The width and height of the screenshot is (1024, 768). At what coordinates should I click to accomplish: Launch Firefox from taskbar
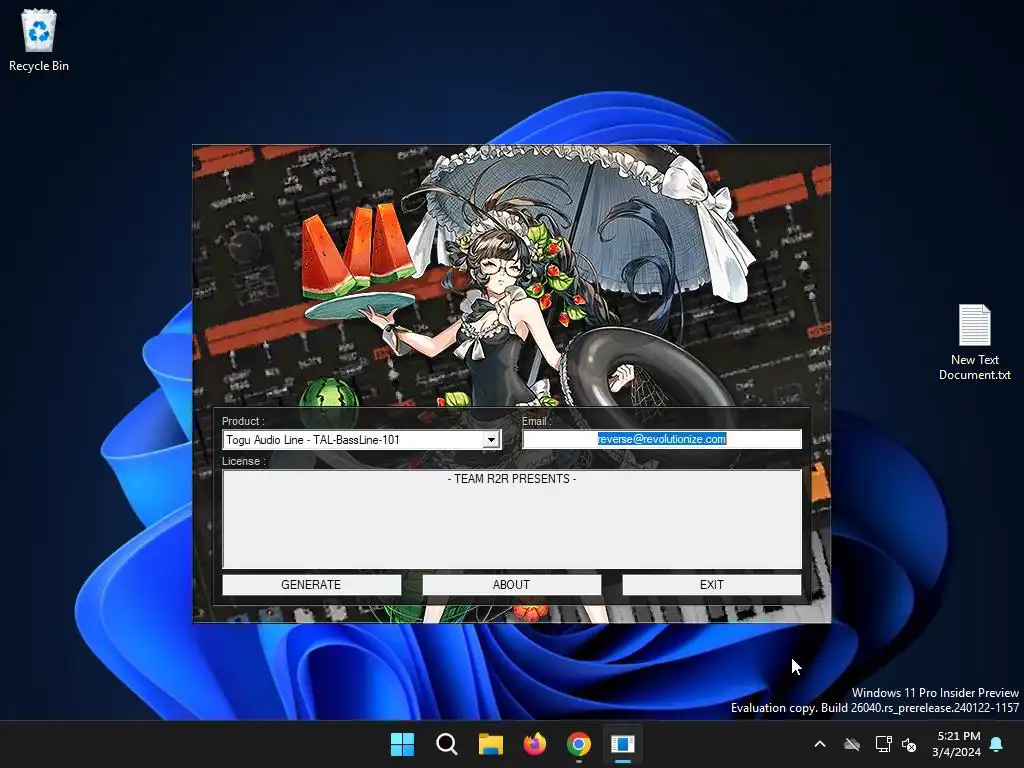pyautogui.click(x=535, y=744)
